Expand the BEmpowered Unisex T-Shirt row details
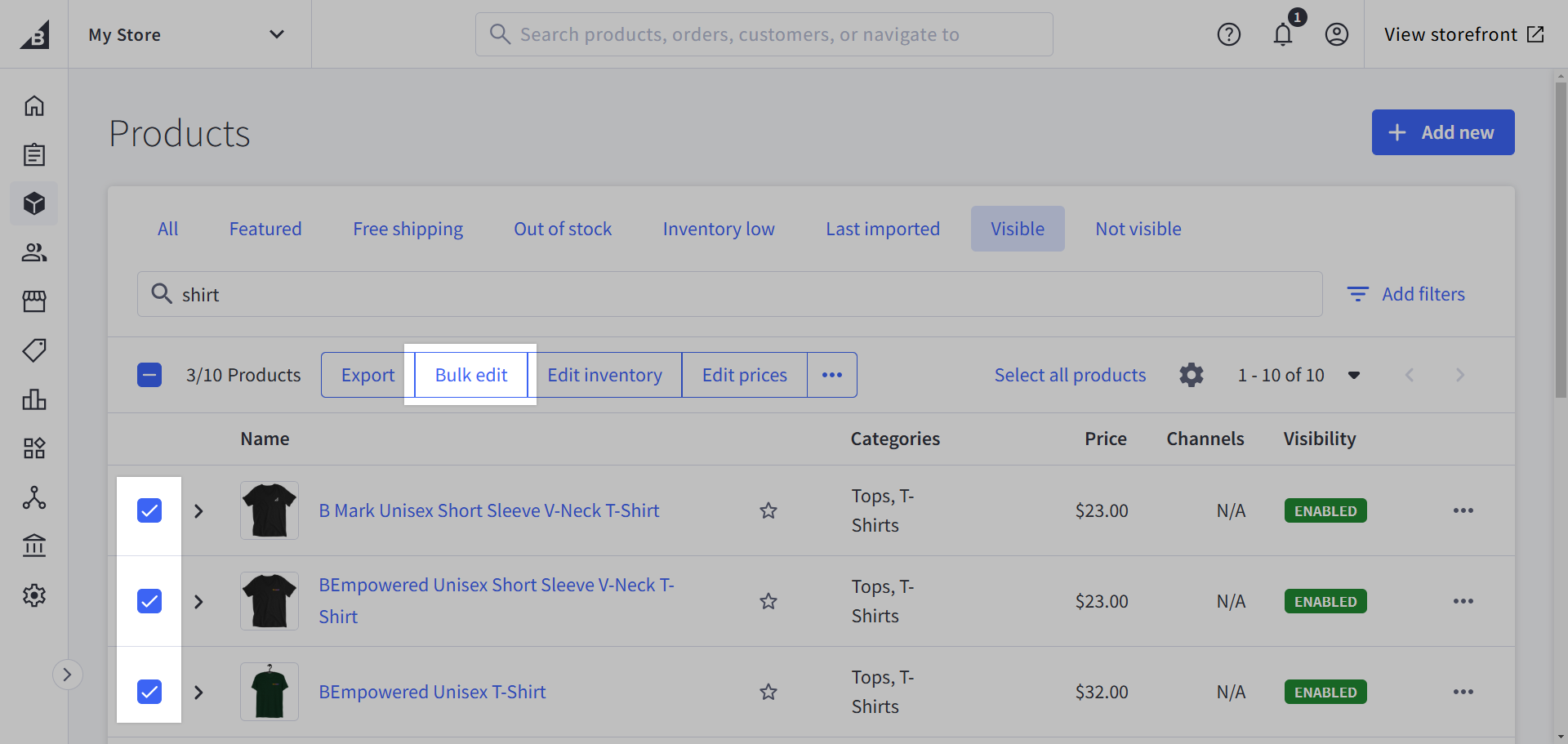Screen dimensions: 1568x744 [x=198, y=691]
